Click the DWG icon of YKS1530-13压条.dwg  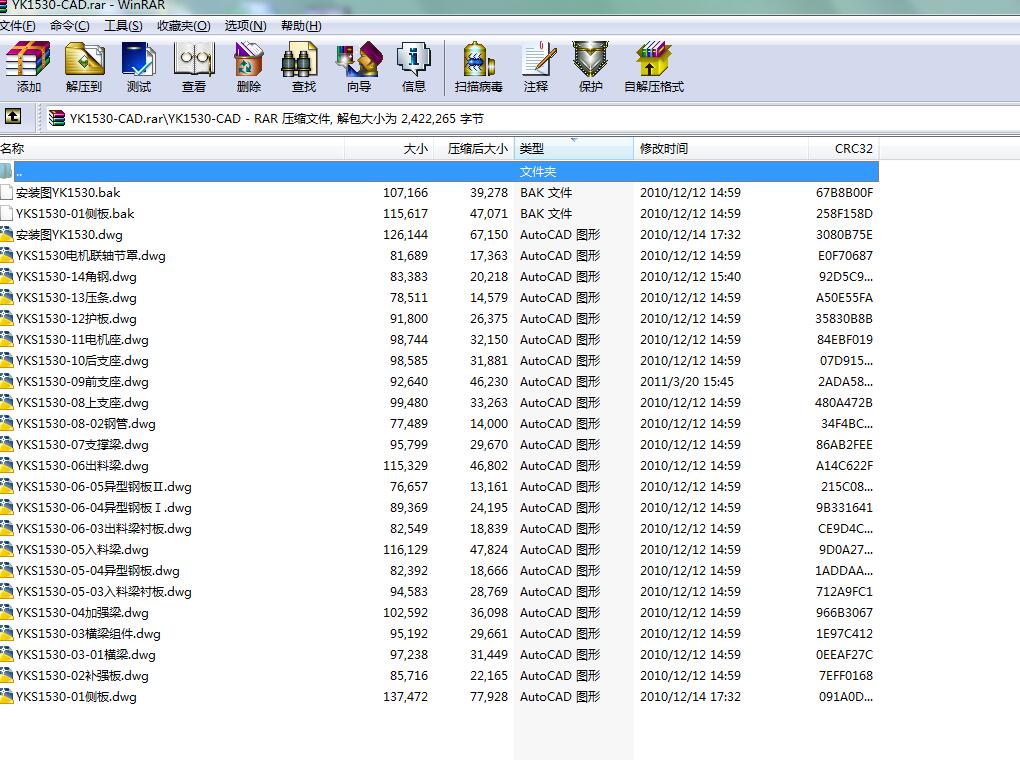tap(7, 297)
